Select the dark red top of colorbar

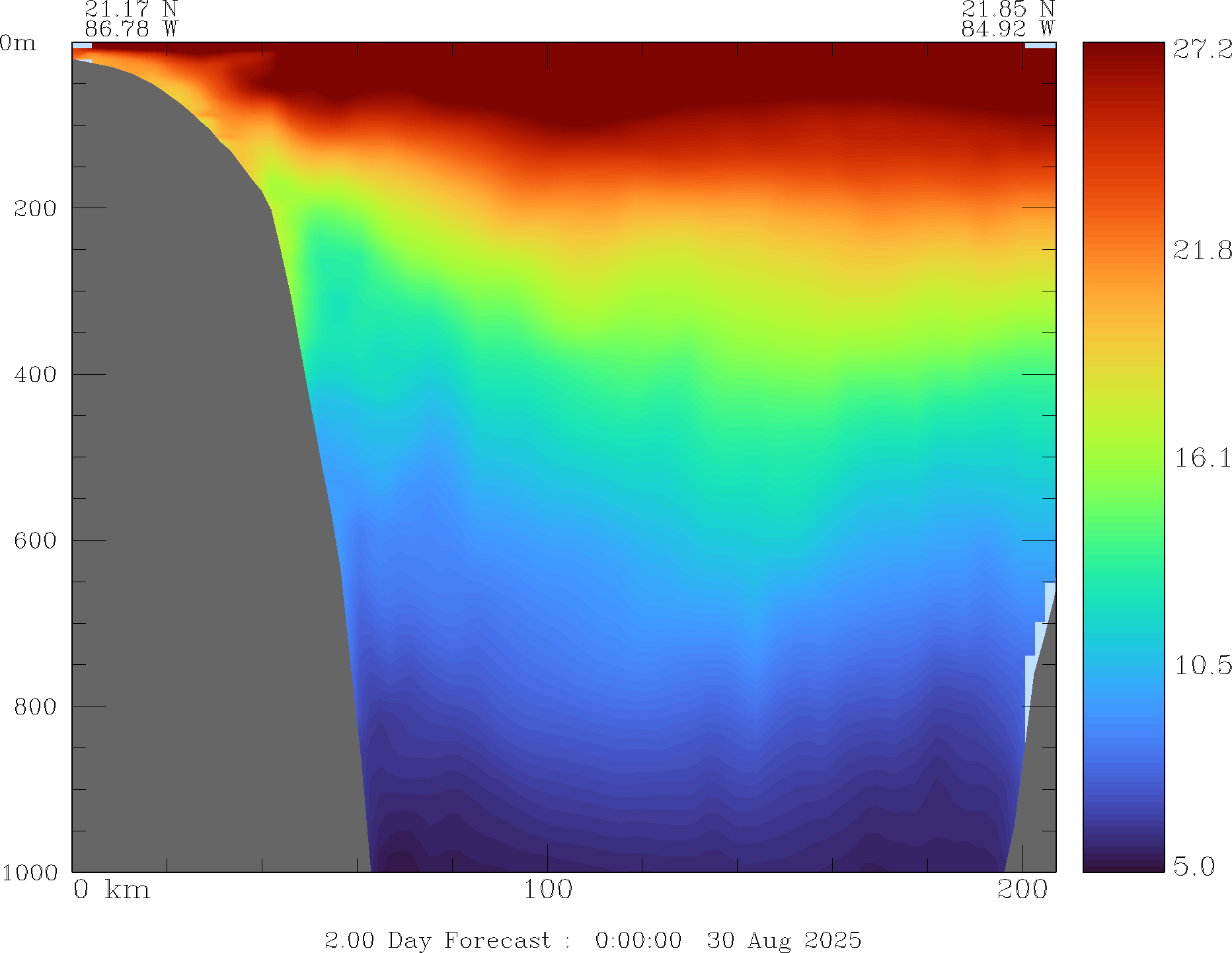pos(1123,53)
